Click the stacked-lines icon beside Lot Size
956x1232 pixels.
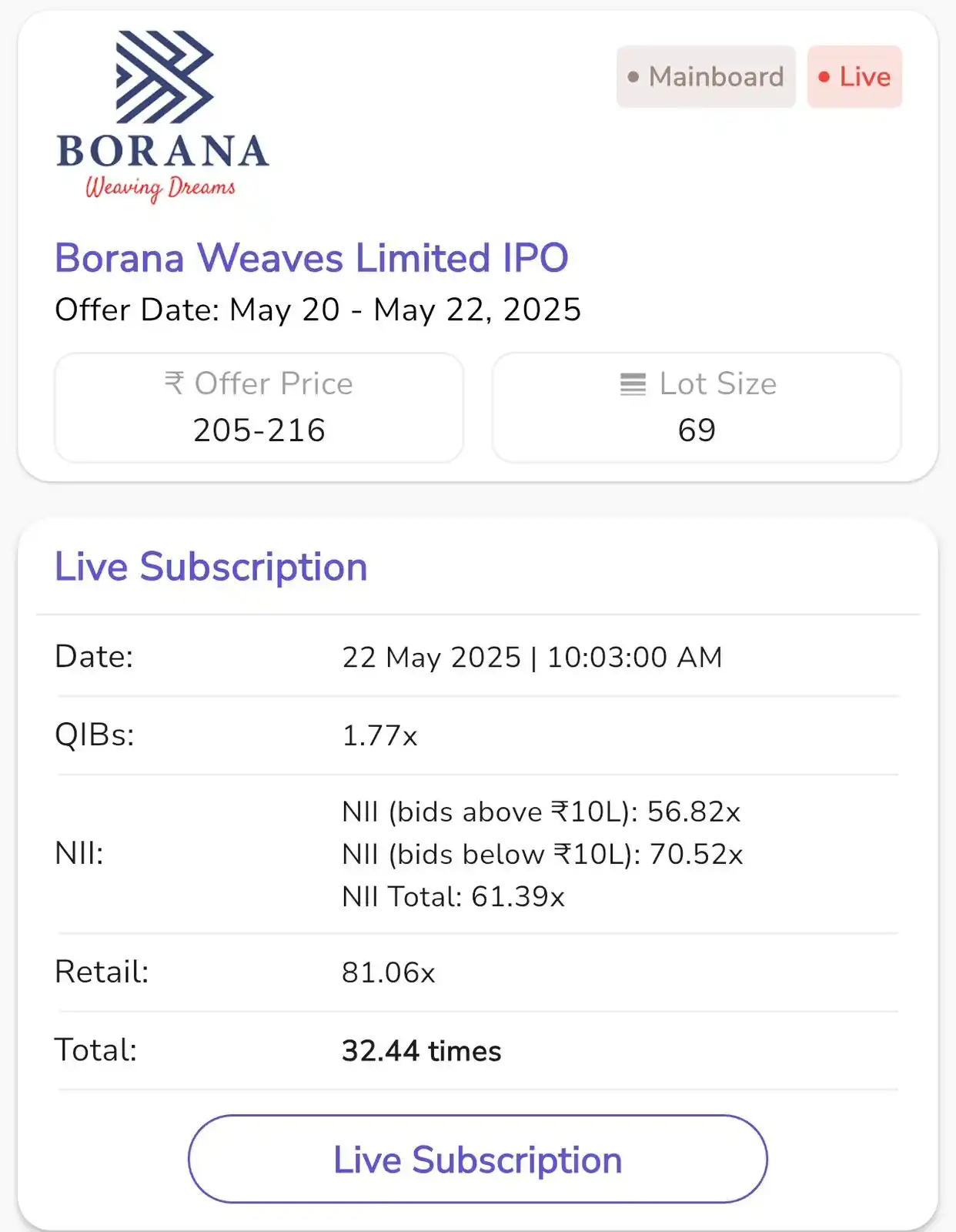(x=633, y=383)
